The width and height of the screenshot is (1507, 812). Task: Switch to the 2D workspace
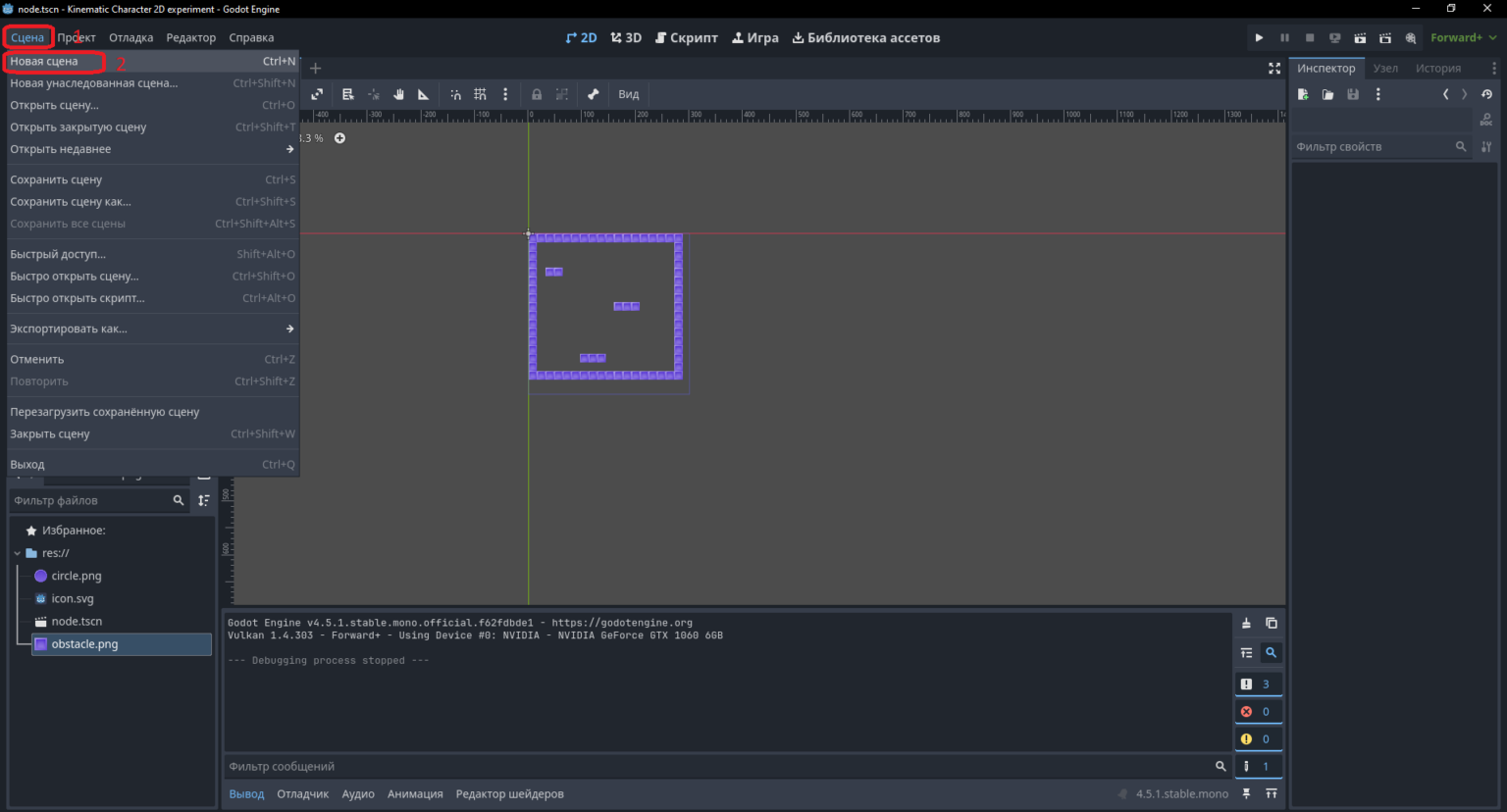point(581,38)
